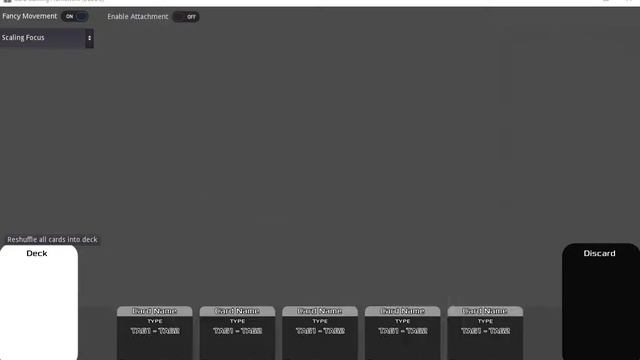Screen dimensions: 640x360
Task: Click the Enable Attachment label
Action: point(138,17)
